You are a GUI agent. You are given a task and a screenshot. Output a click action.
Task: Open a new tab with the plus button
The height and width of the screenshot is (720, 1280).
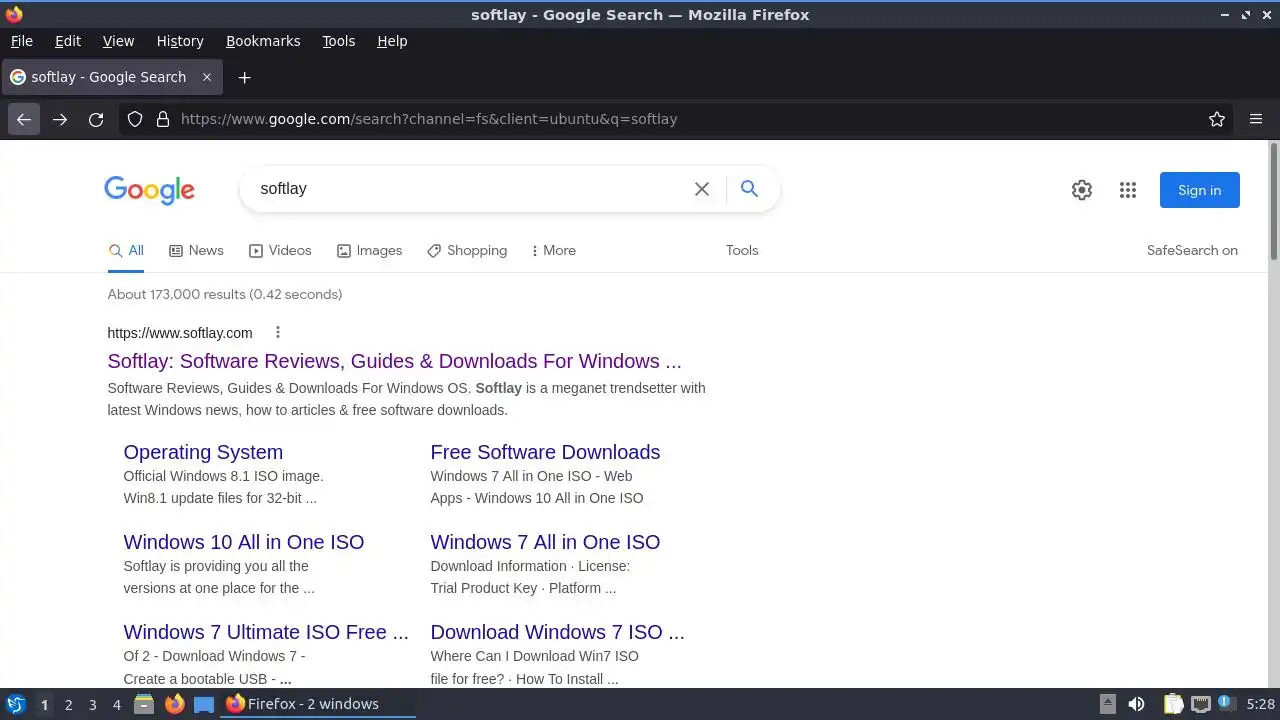point(244,77)
